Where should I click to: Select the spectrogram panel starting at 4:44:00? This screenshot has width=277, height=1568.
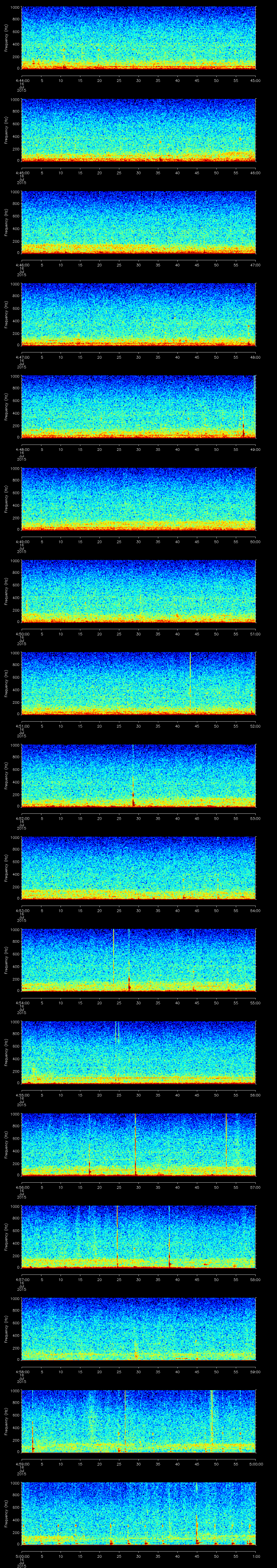point(138,38)
